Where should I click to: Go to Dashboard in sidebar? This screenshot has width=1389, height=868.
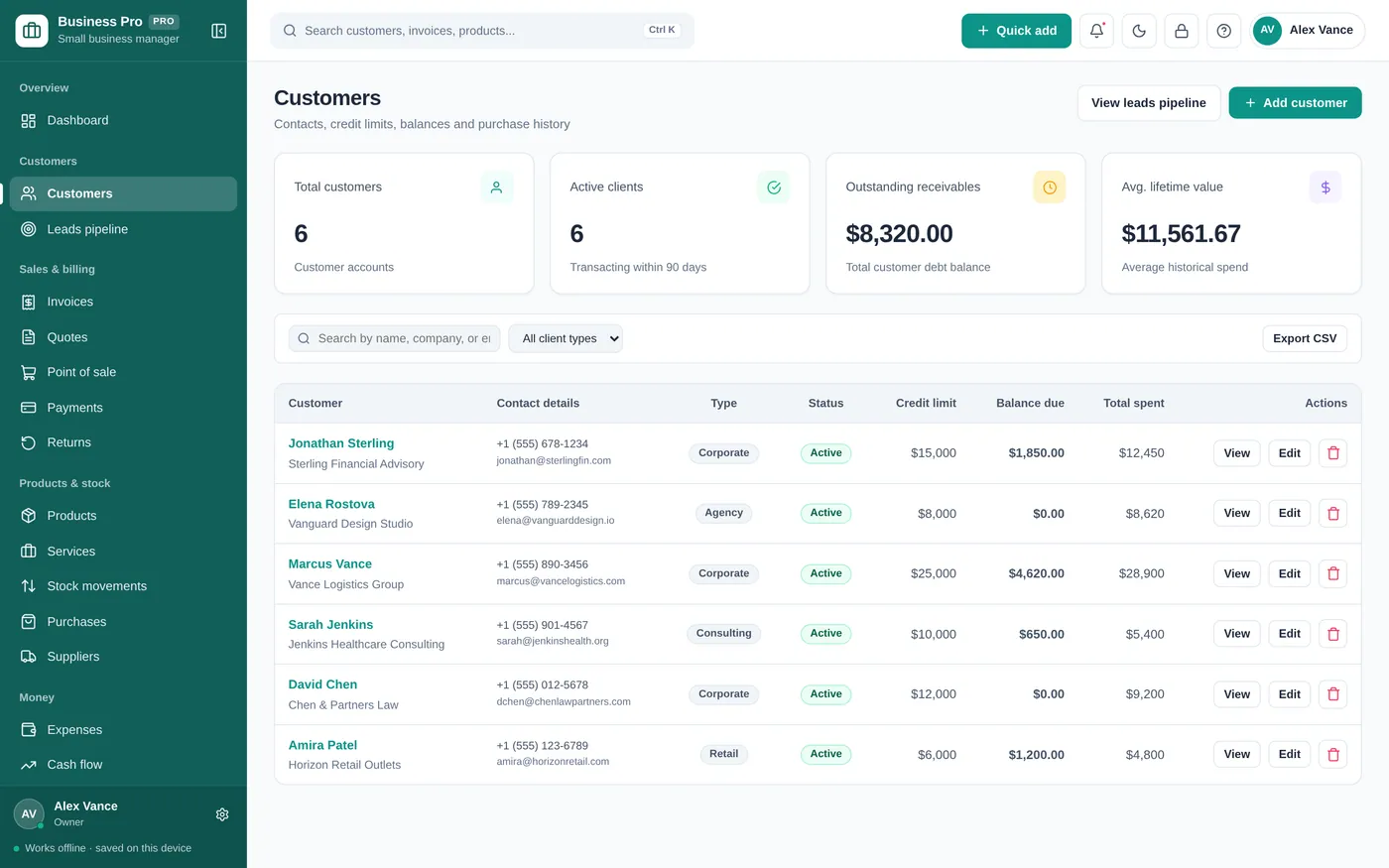pyautogui.click(x=123, y=120)
